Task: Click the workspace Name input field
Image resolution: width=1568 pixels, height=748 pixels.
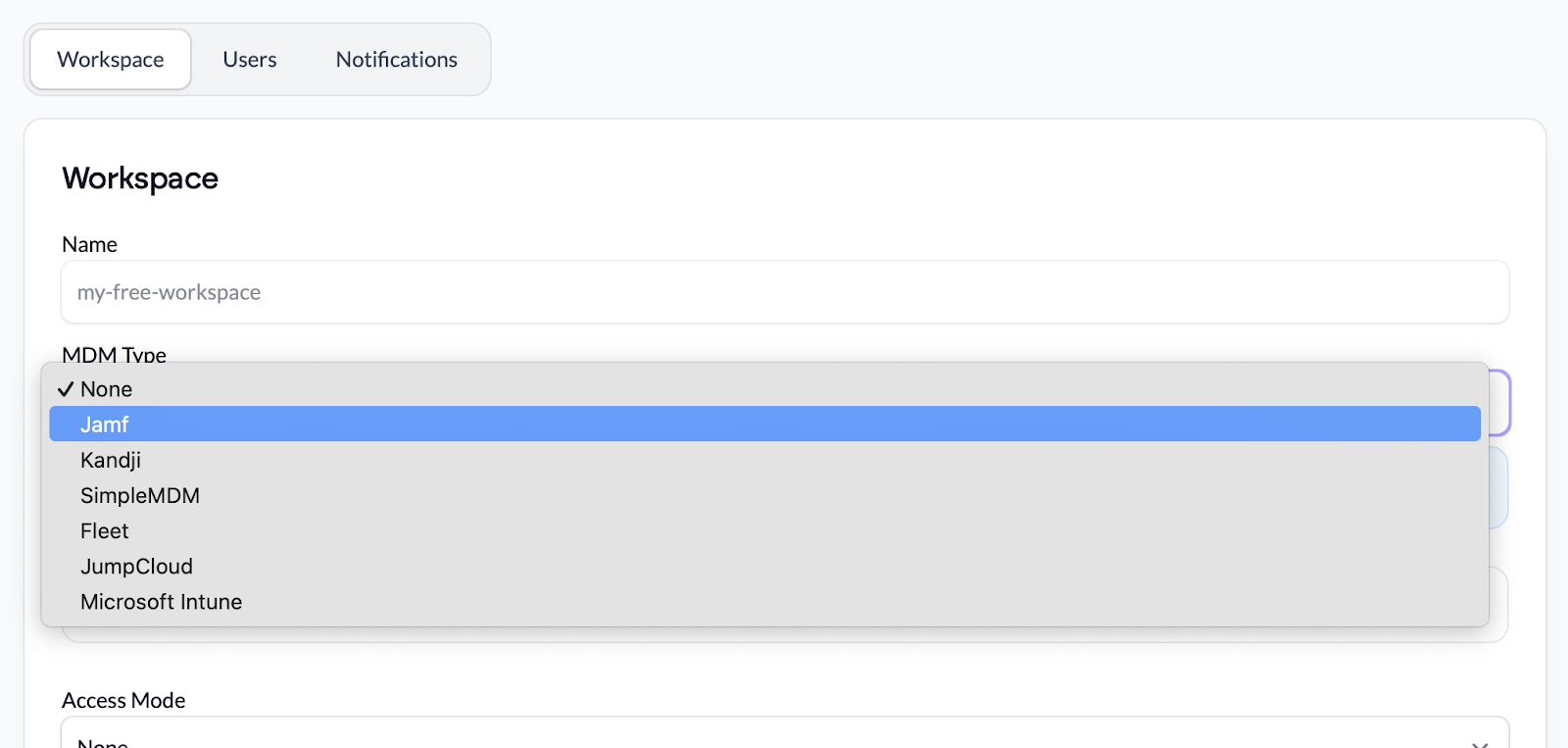Action: tap(784, 292)
